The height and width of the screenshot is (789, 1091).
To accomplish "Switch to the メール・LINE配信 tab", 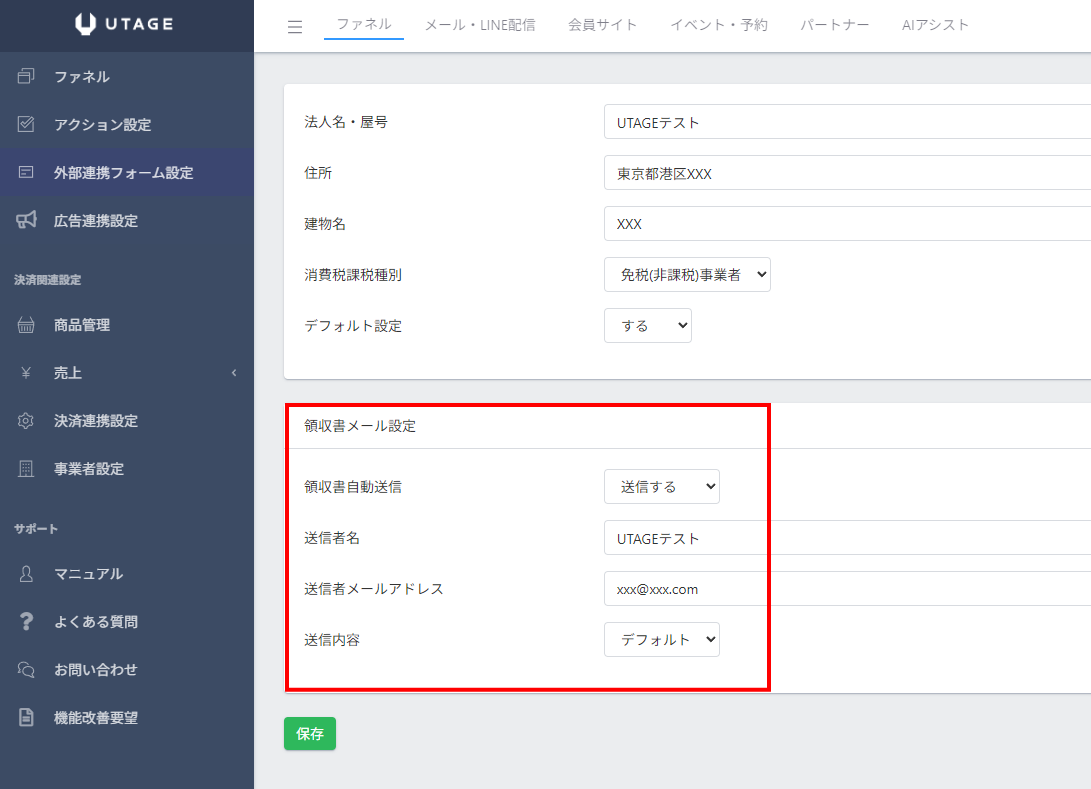I will 479,25.
